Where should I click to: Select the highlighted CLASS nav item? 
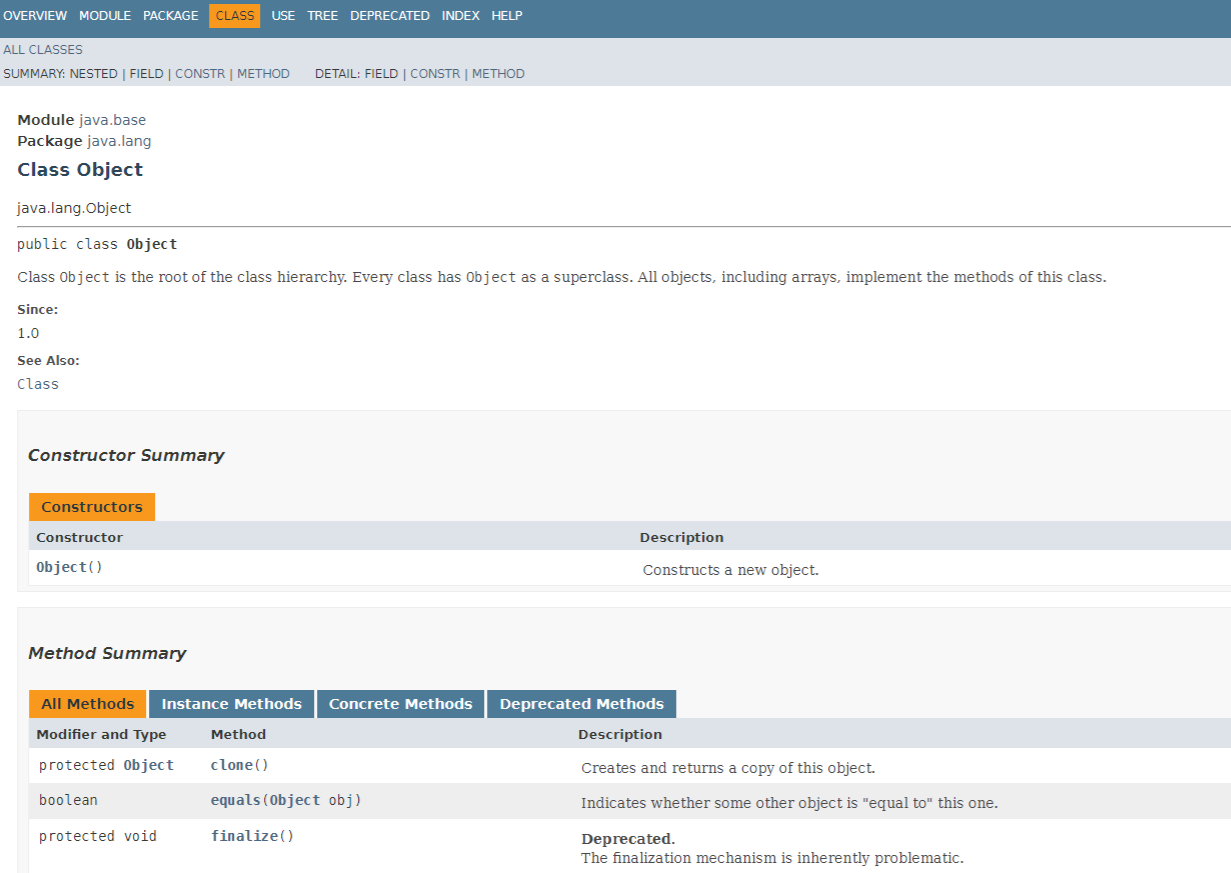[x=235, y=16]
